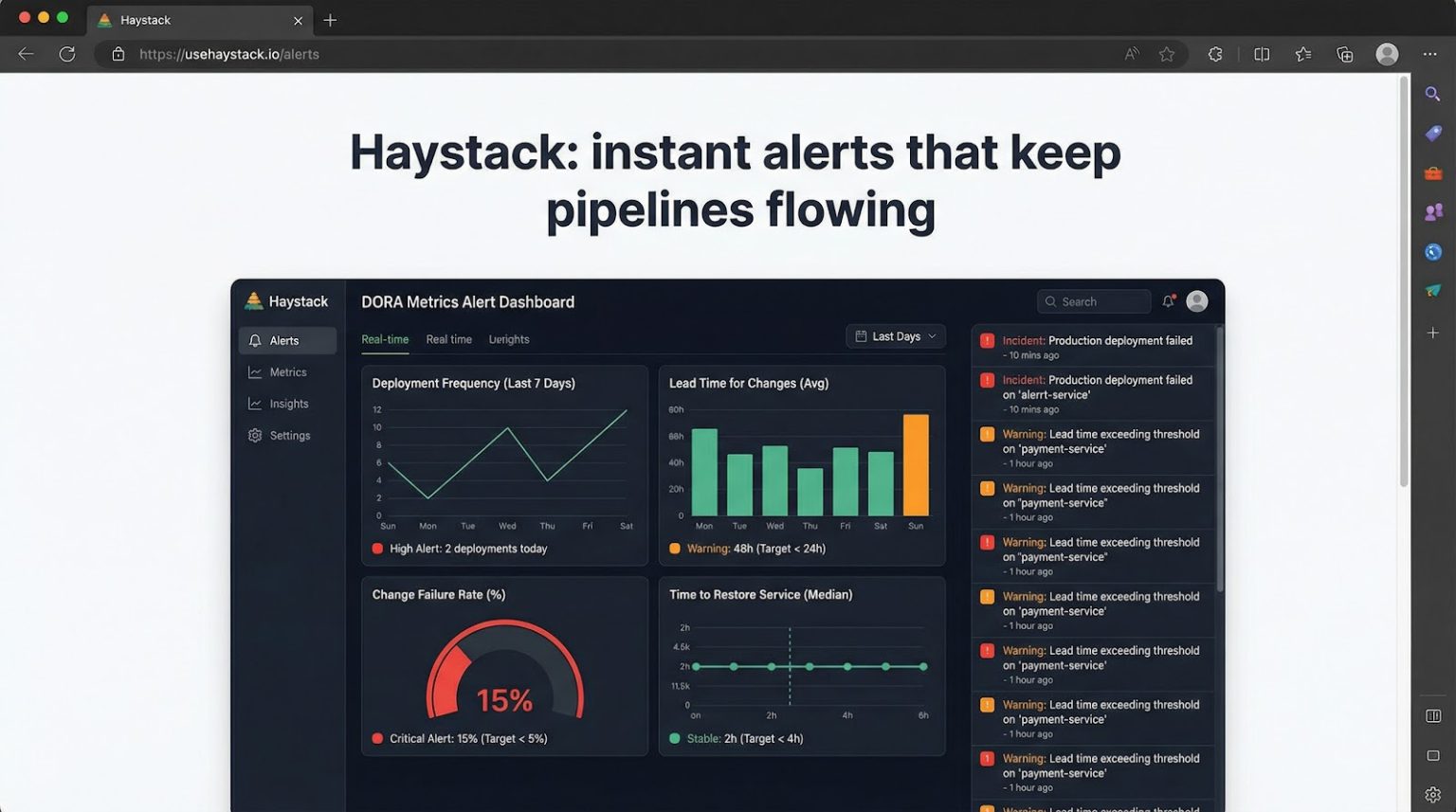
Task: Open browser more options ellipsis menu
Action: pyautogui.click(x=1429, y=54)
